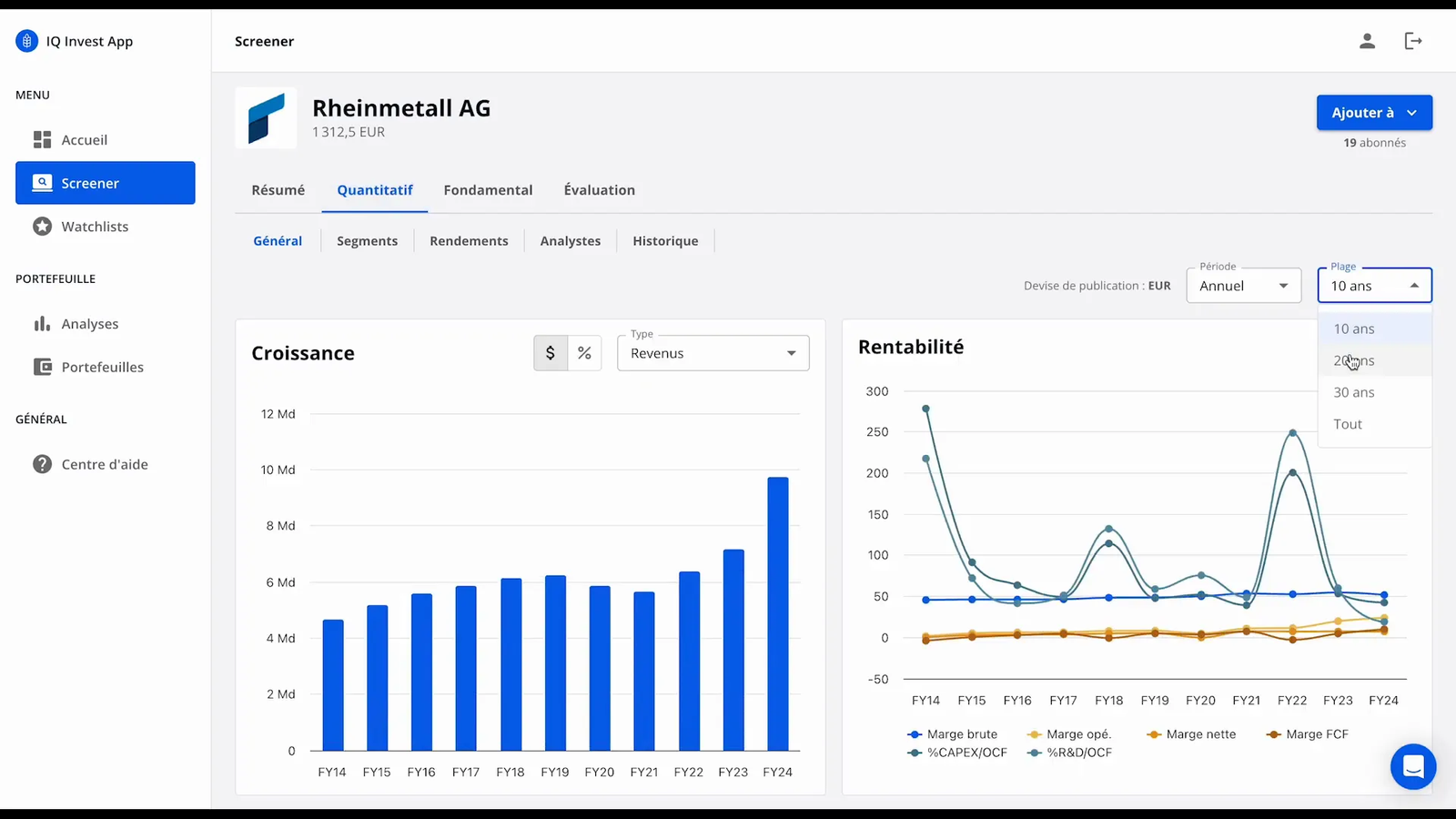Collapse the Plage dropdown field
The width and height of the screenshot is (1456, 819).
coord(1375,286)
